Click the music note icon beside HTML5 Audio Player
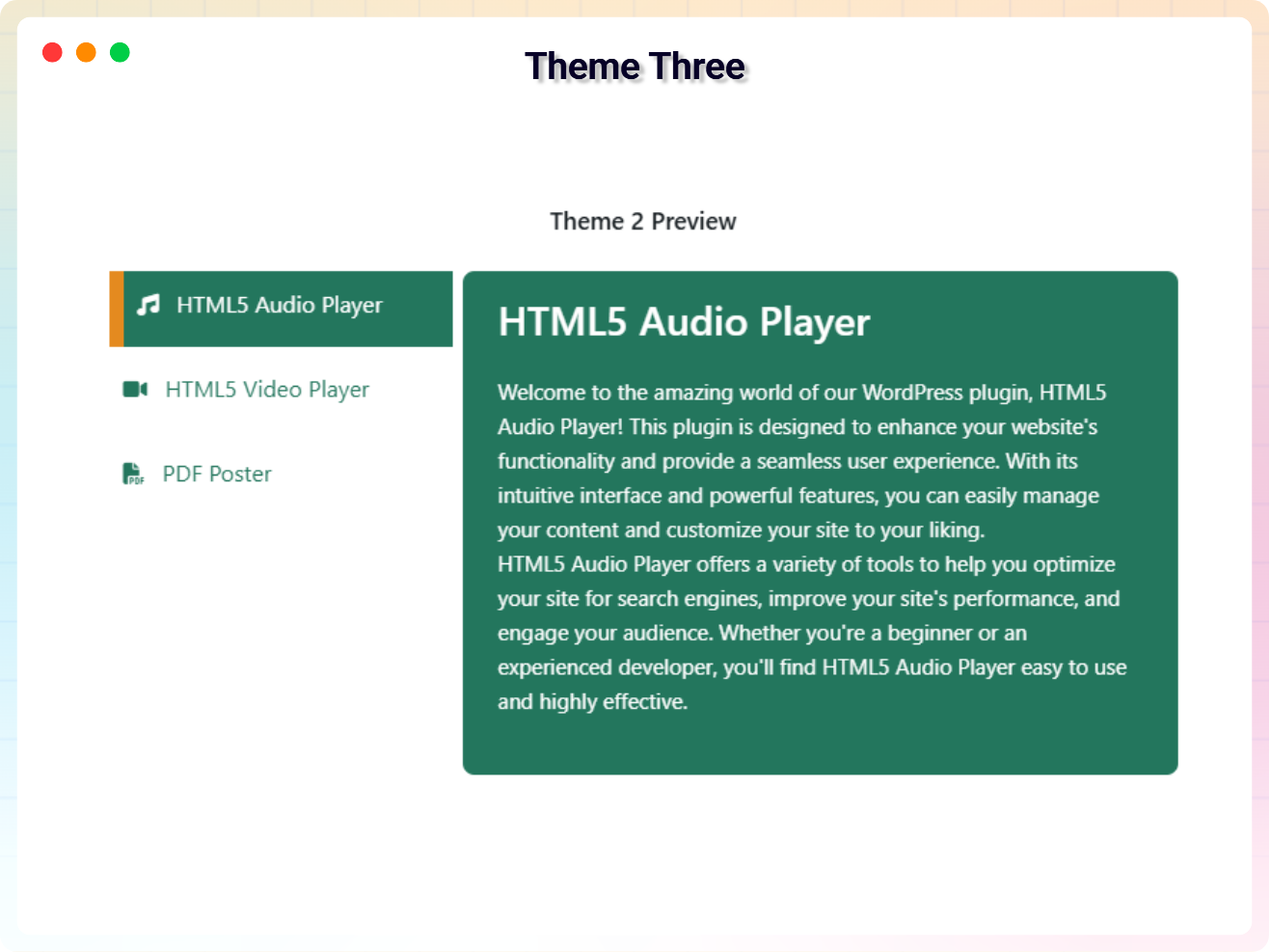The image size is (1270, 952). point(147,305)
